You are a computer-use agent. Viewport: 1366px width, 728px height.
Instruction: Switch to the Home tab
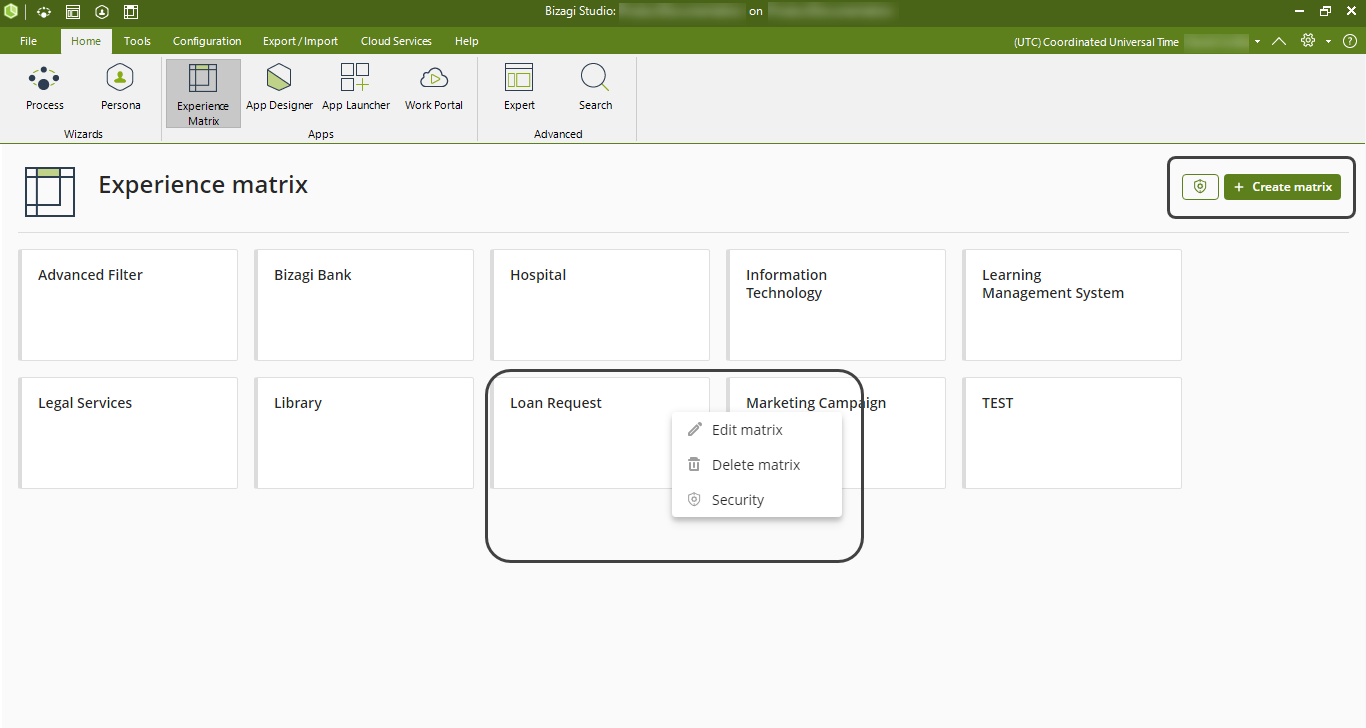pyautogui.click(x=86, y=41)
